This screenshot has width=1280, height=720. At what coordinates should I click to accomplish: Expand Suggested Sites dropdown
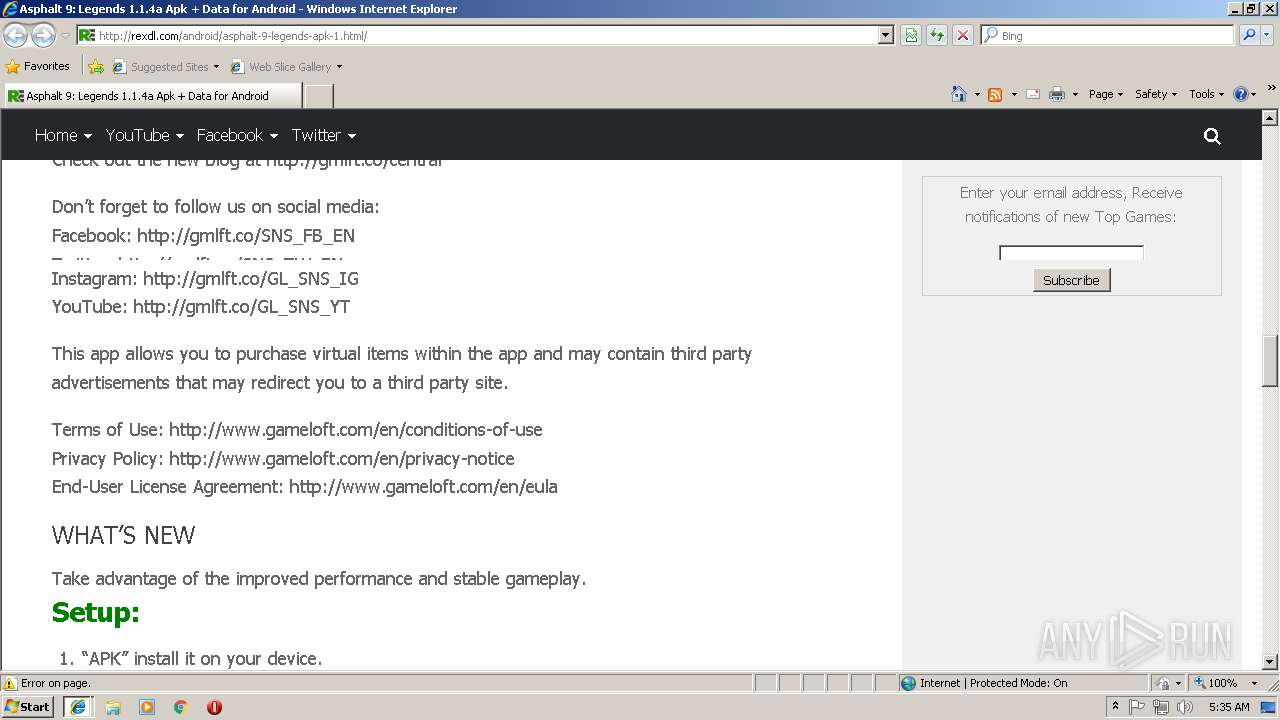[x=216, y=67]
